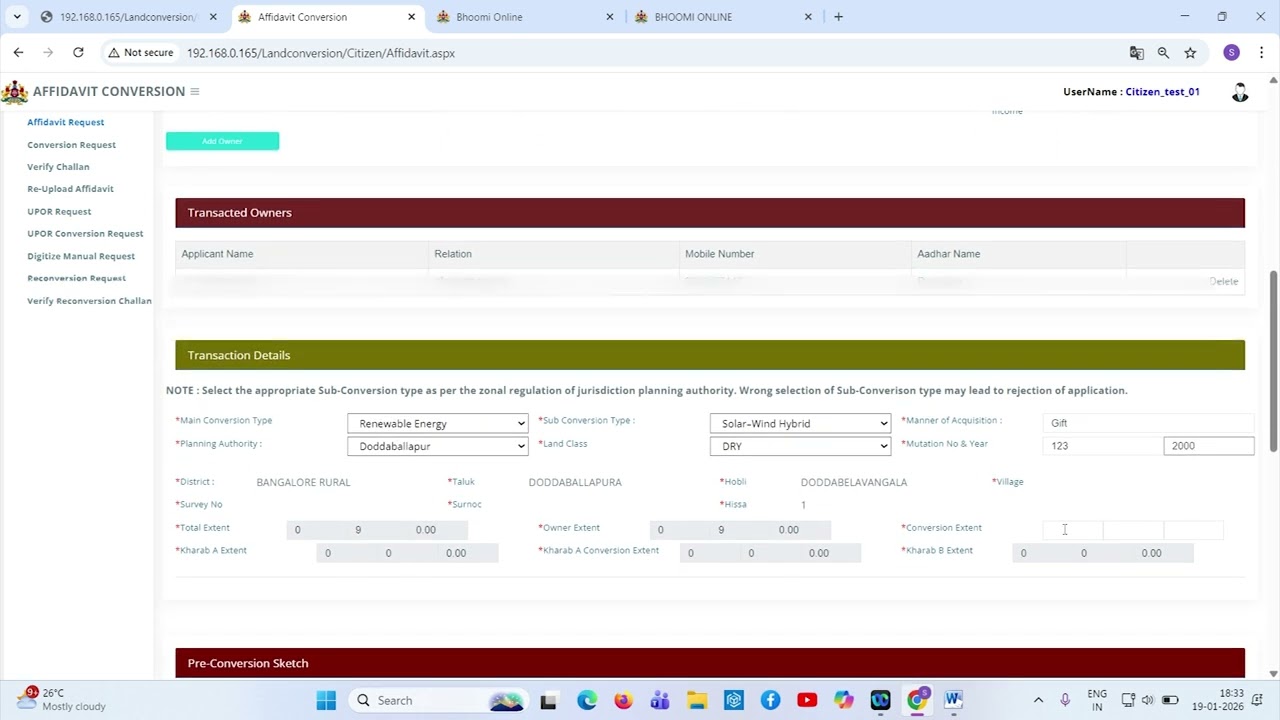Open Re-Upload Affidavit in sidebar

click(70, 189)
